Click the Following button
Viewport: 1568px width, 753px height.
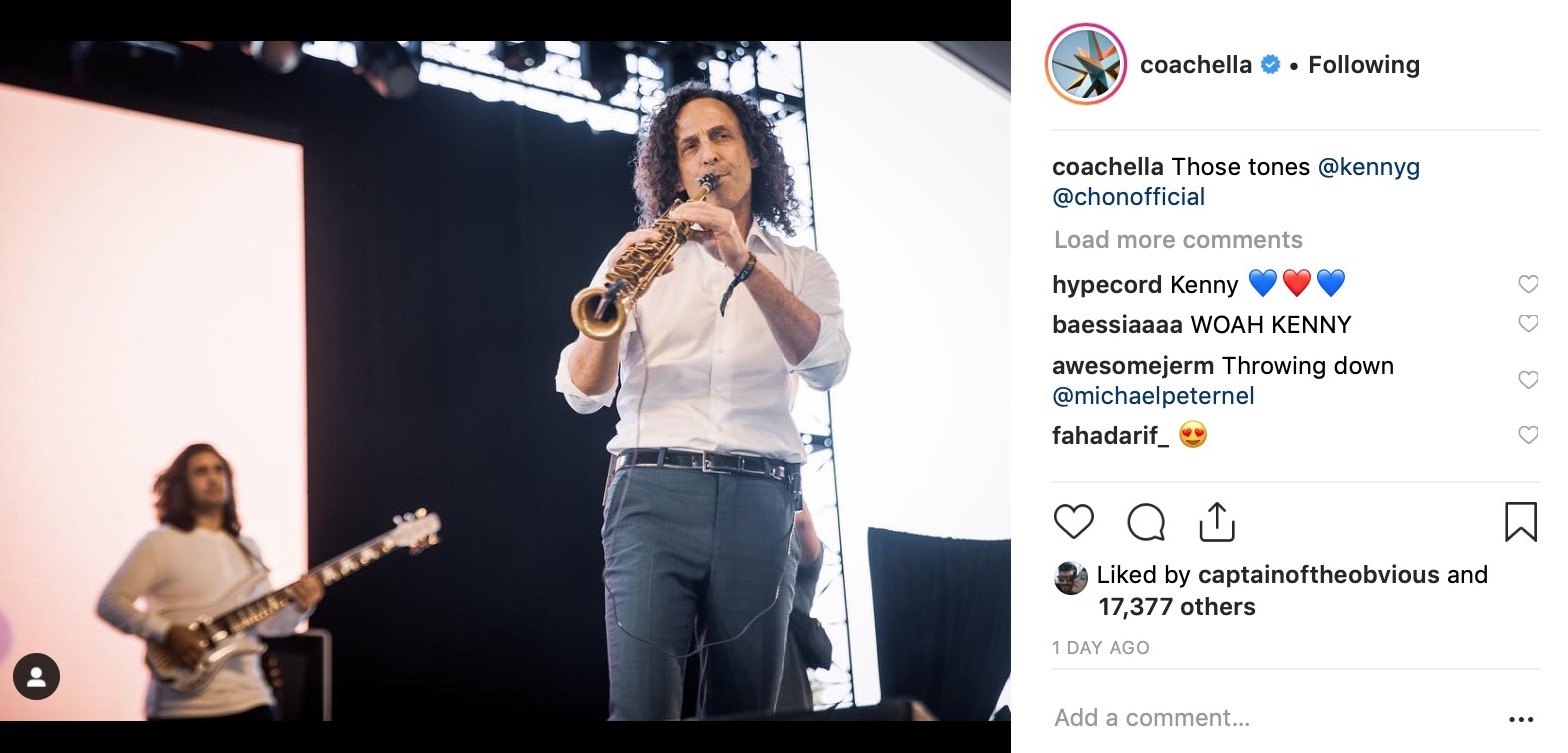(1363, 65)
